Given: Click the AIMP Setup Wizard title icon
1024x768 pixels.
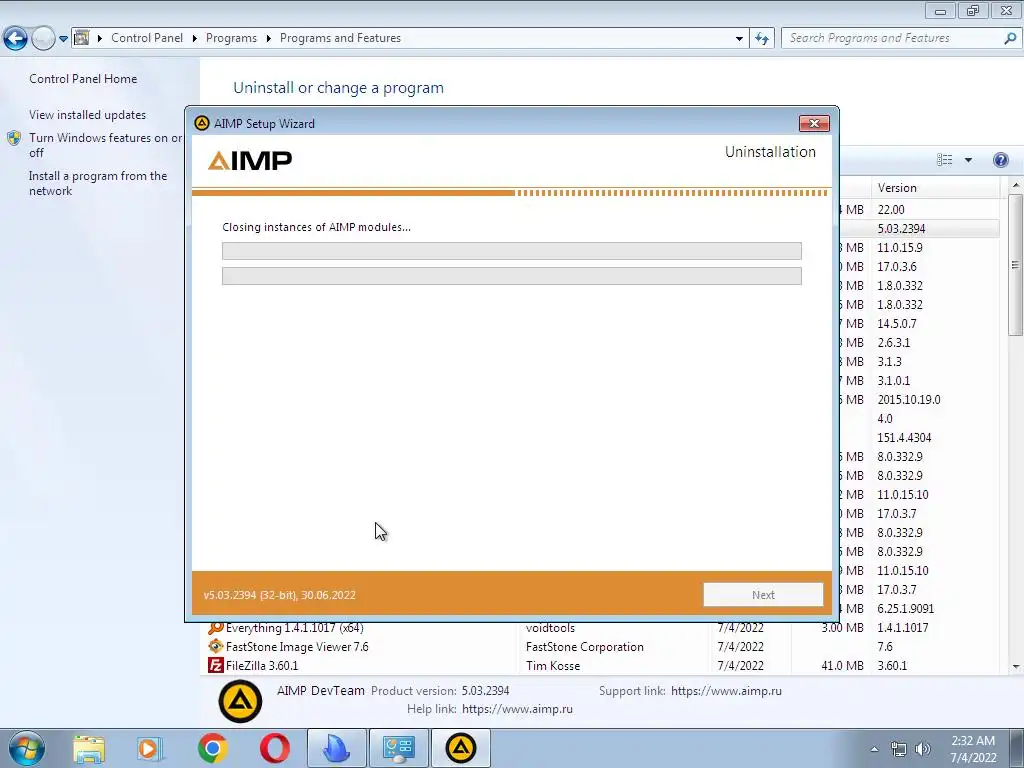Looking at the screenshot, I should tap(202, 123).
